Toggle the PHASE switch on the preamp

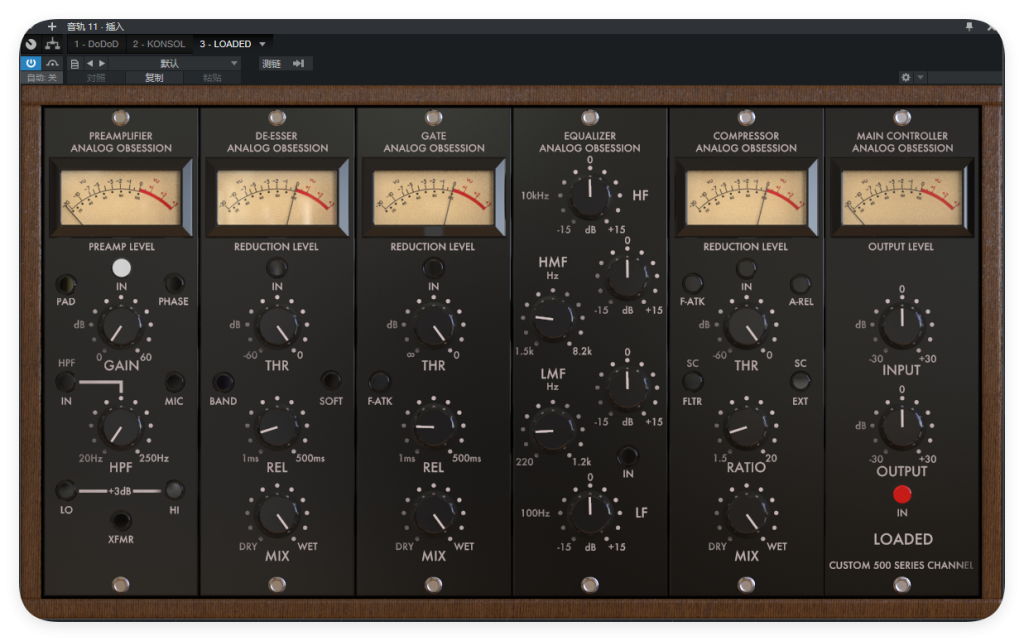click(174, 284)
